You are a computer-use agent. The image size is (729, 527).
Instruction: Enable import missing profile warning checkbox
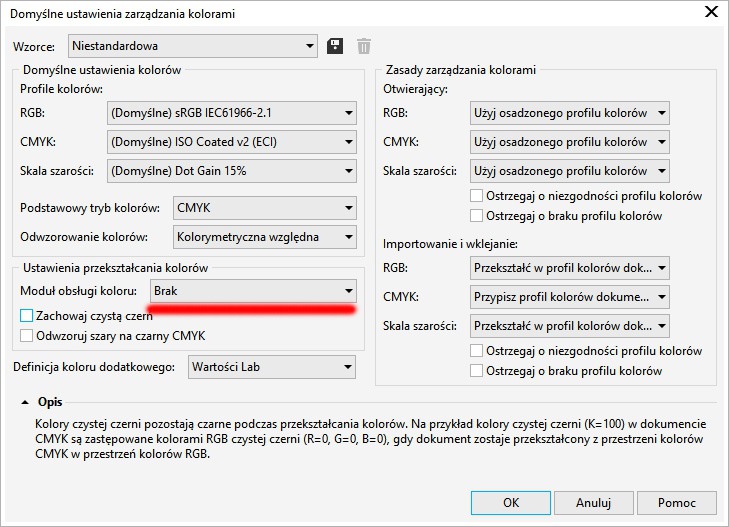[477, 371]
